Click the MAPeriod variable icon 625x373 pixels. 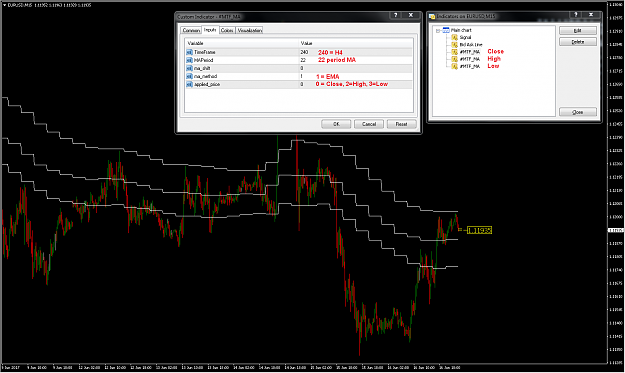pyautogui.click(x=189, y=60)
